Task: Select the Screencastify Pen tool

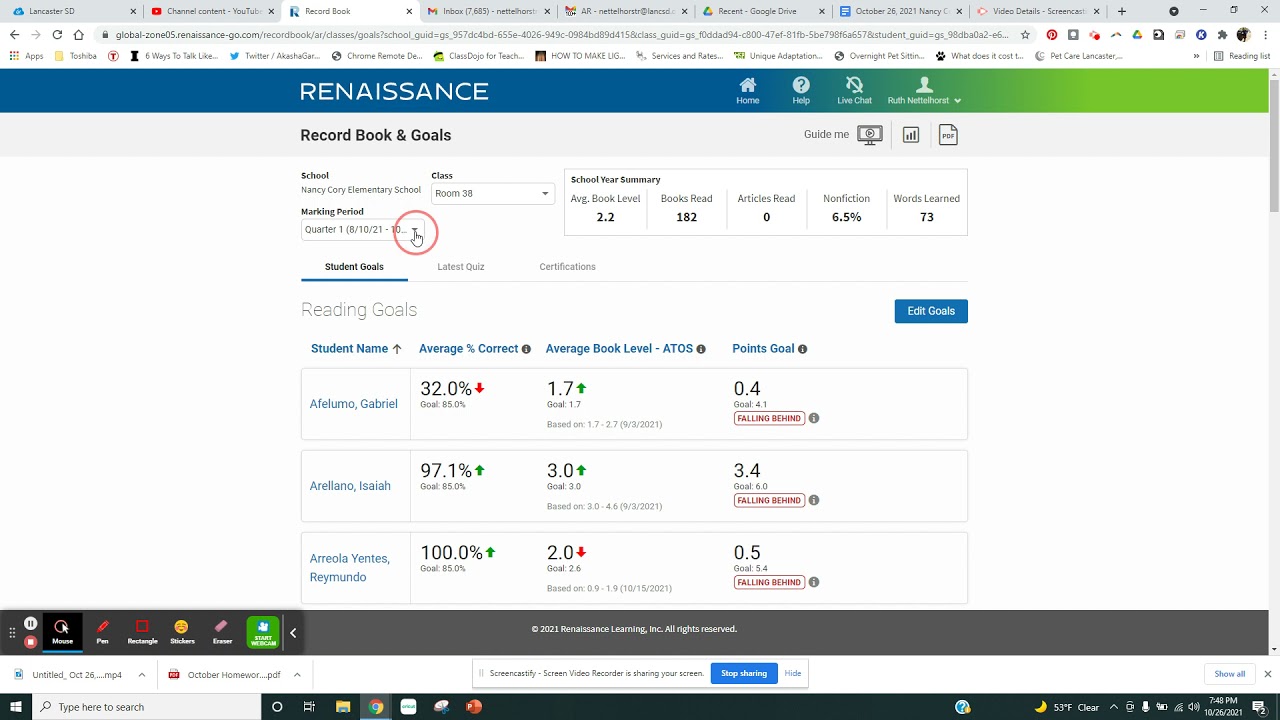Action: point(102,632)
